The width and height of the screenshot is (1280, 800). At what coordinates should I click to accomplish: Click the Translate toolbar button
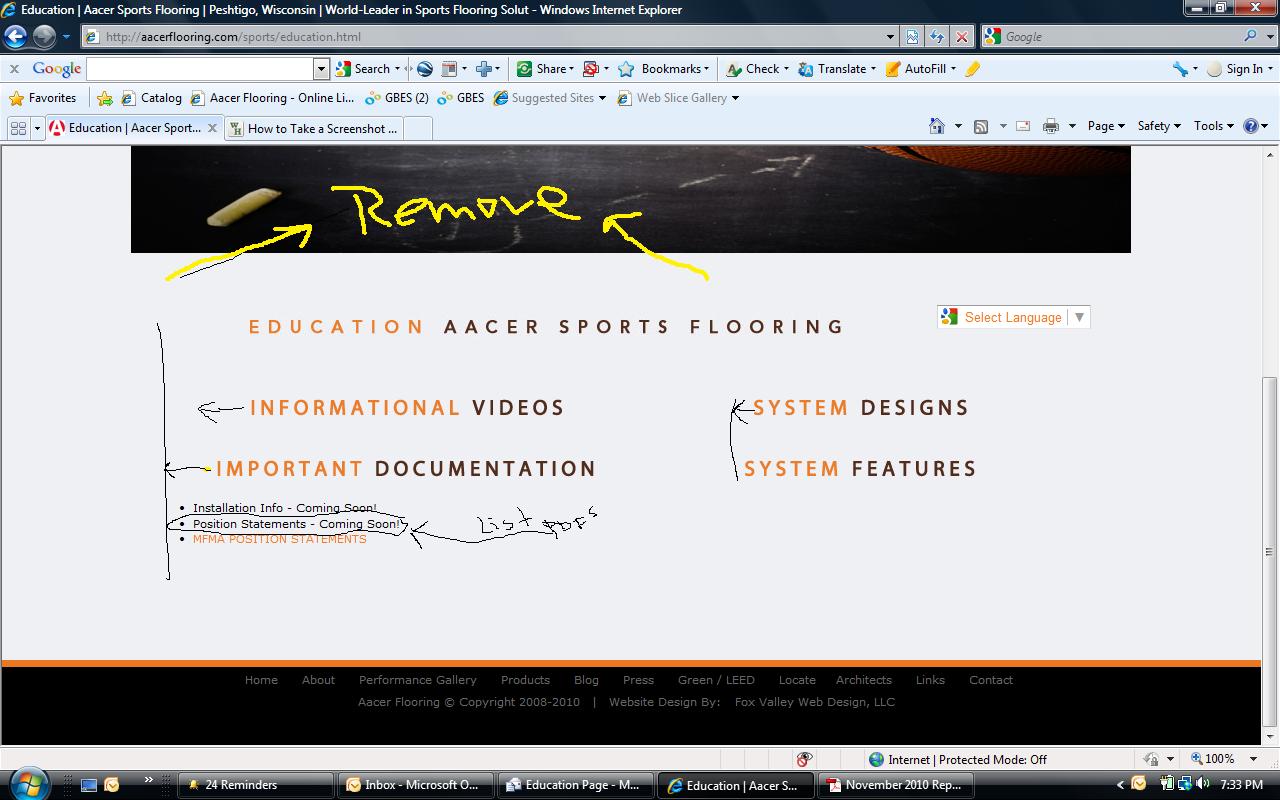point(836,69)
